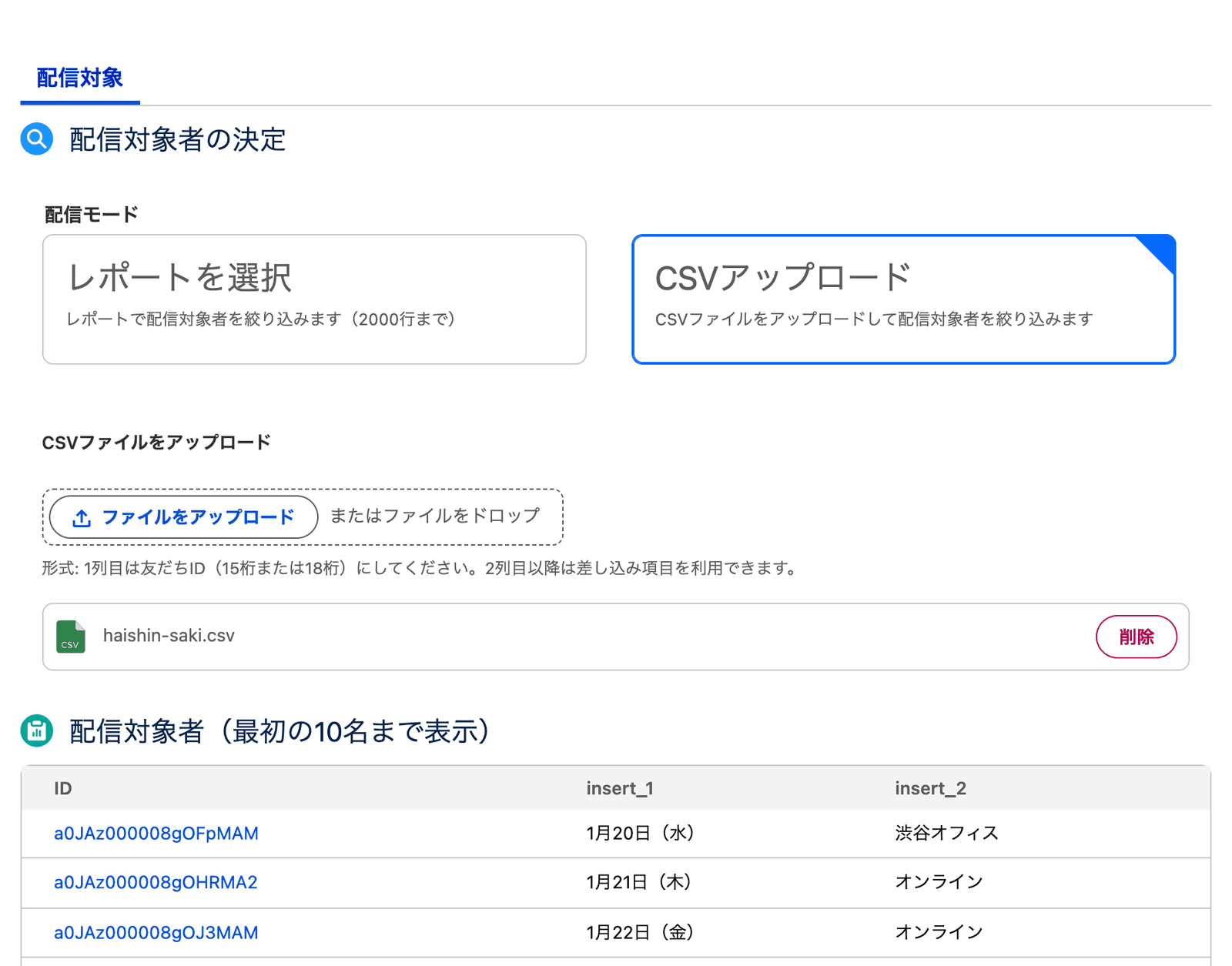1232x966 pixels.
Task: Click the 渋谷オフィス cell
Action: pyautogui.click(x=946, y=833)
